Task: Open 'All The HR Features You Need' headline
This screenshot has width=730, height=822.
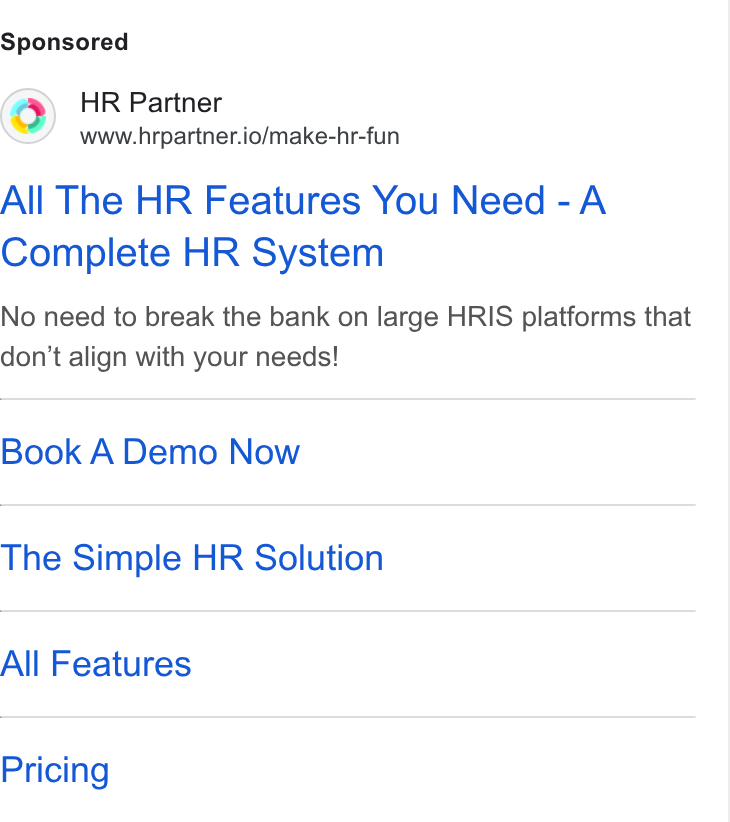Action: (x=303, y=226)
